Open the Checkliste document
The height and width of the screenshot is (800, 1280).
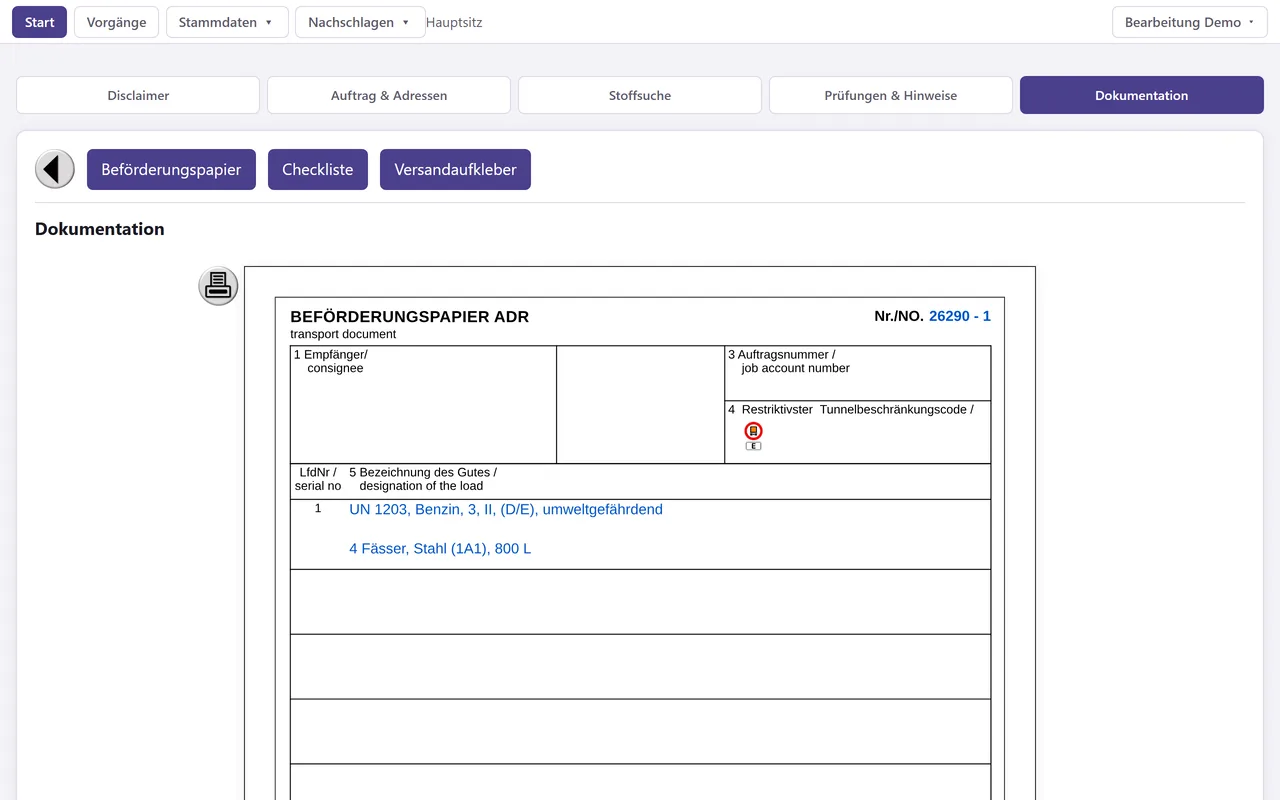(318, 169)
